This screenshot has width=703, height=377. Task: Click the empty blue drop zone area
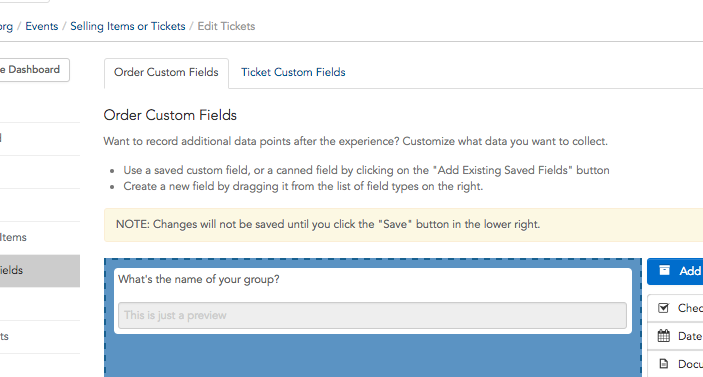pos(373,356)
